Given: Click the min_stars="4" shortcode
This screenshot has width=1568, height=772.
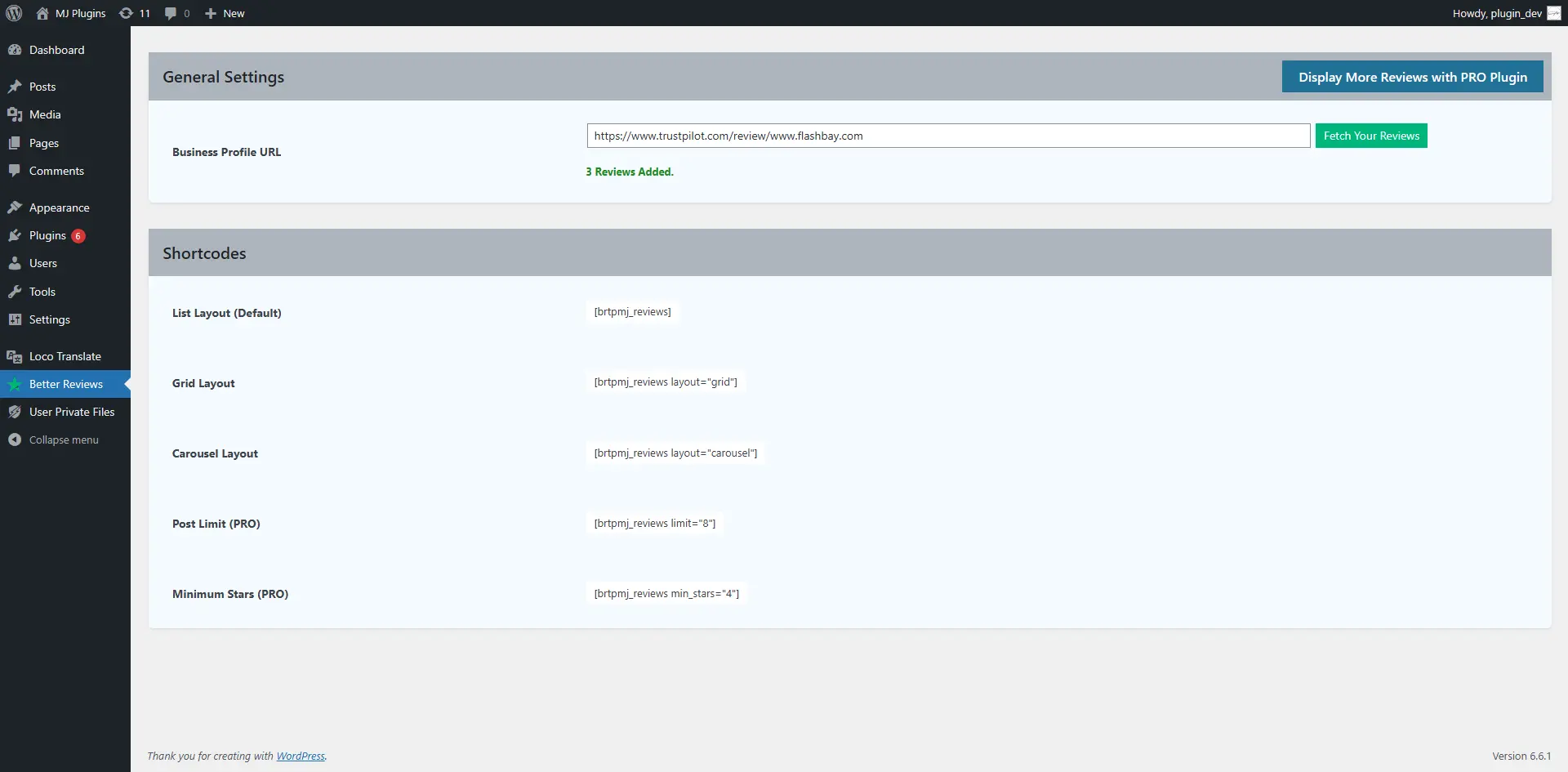Looking at the screenshot, I should [666, 593].
